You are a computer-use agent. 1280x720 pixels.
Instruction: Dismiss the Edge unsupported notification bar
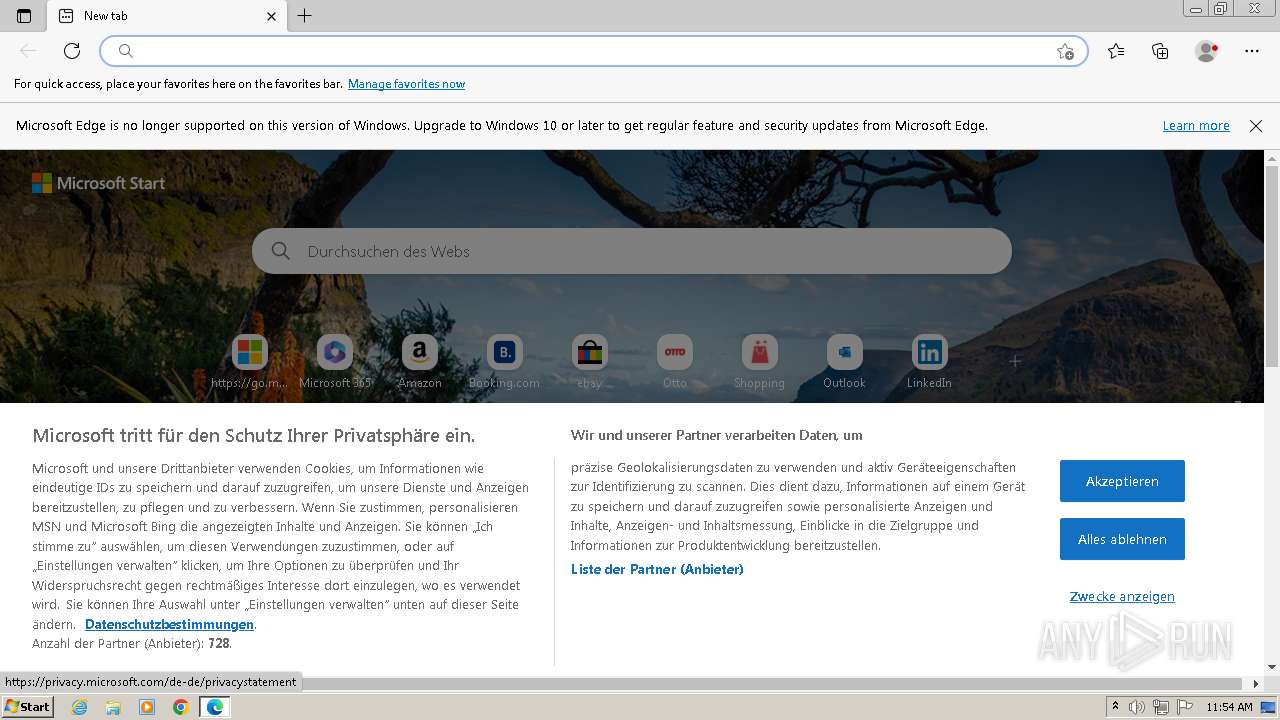pos(1256,126)
